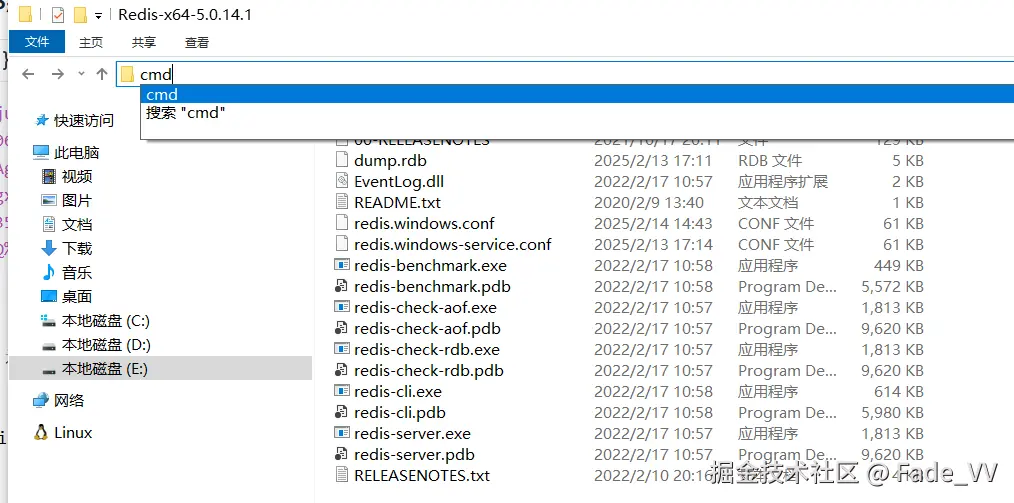Click the 下载 blue arrow icon
The width and height of the screenshot is (1014, 503).
[x=49, y=248]
